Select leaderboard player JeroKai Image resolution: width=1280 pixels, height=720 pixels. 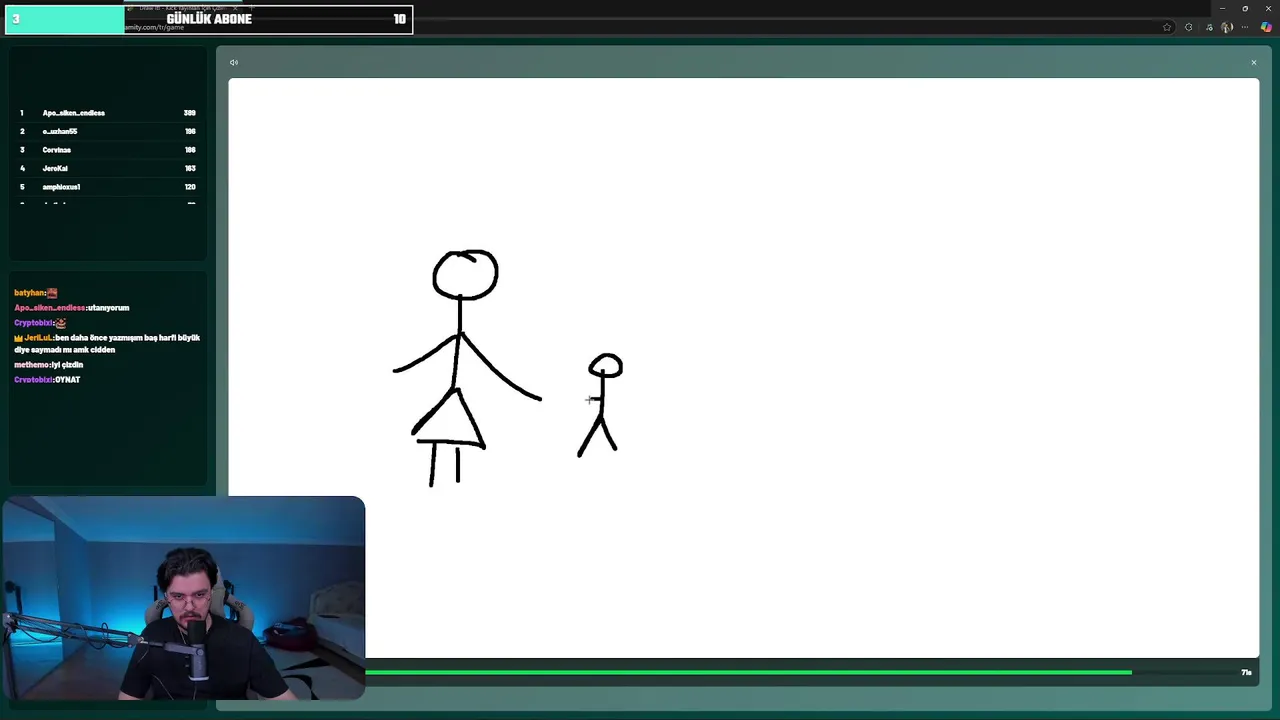(x=55, y=168)
